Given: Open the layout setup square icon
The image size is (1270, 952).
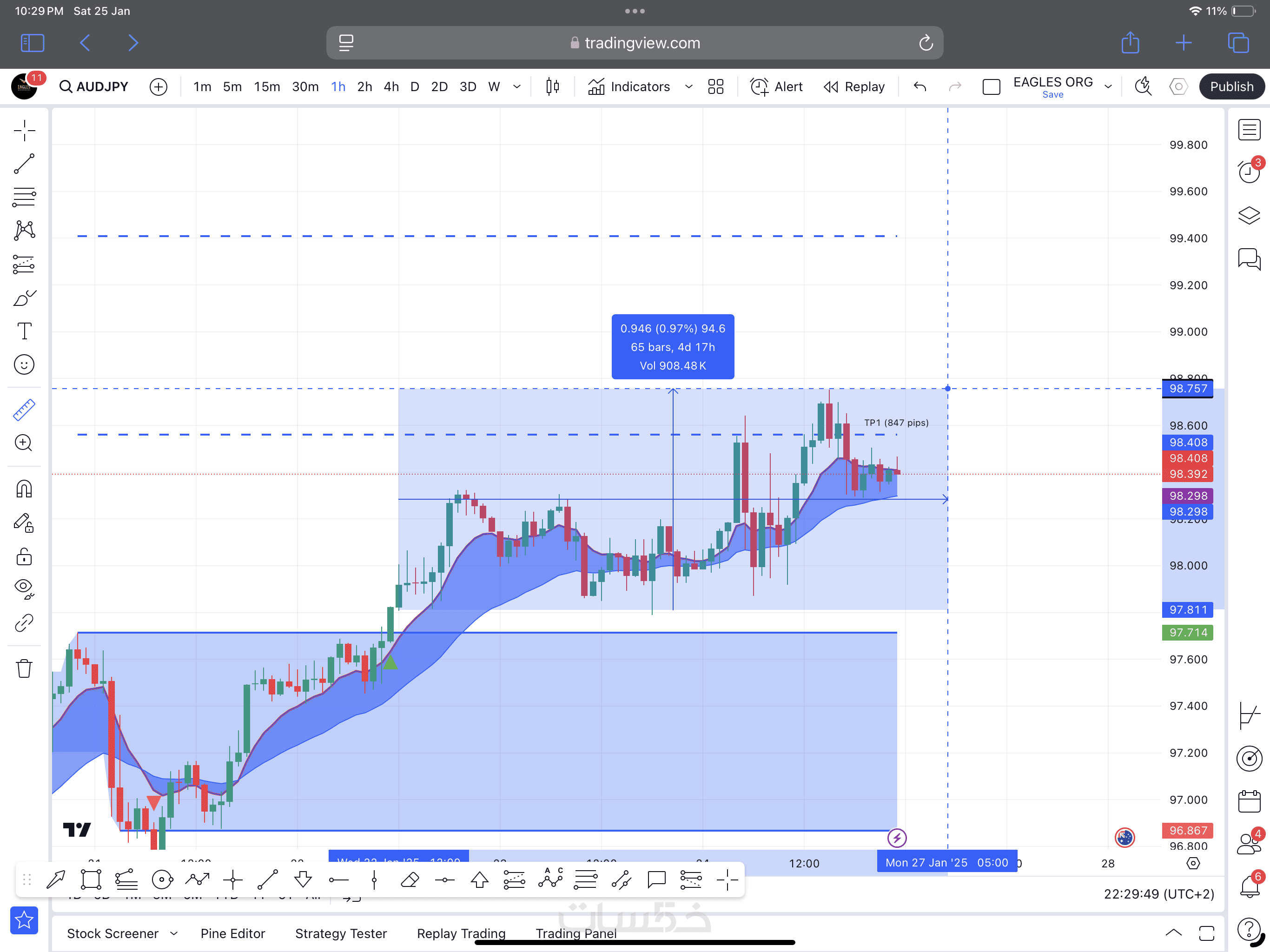Looking at the screenshot, I should (x=991, y=87).
